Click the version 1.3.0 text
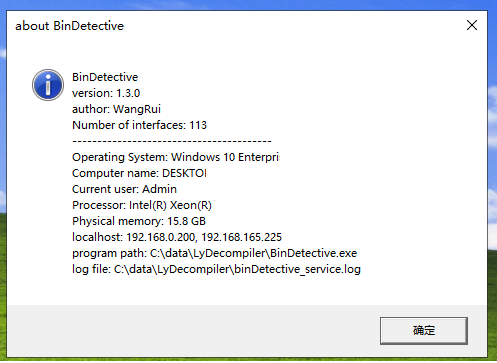This screenshot has width=497, height=363. [106, 93]
